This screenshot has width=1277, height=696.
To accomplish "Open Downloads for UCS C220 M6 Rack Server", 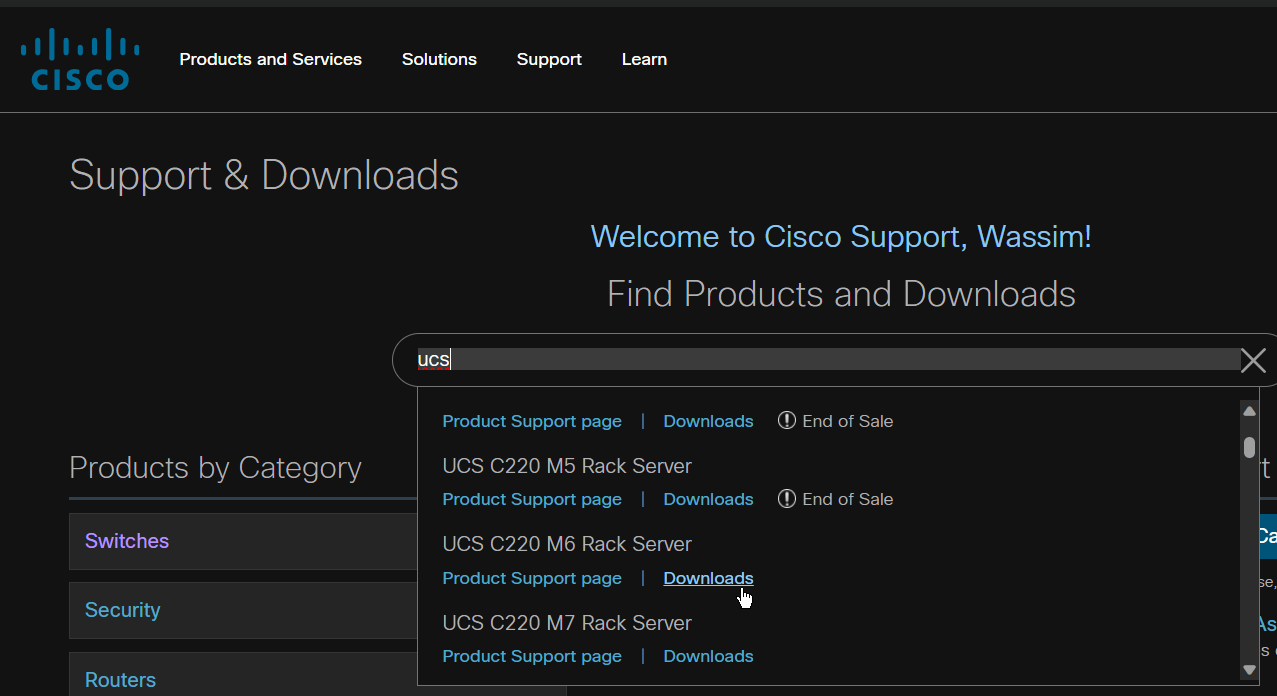I will pyautogui.click(x=708, y=578).
